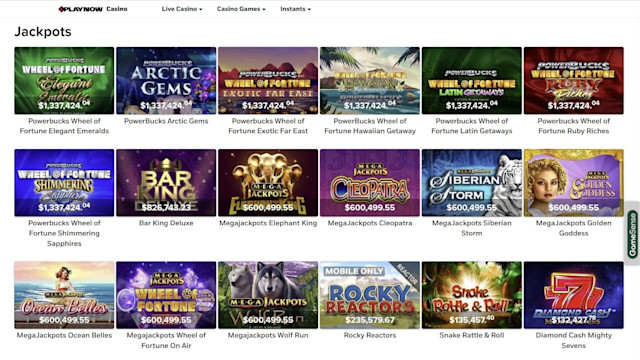Launch the PowerBucks Arctic Gems thumbnail

click(166, 80)
